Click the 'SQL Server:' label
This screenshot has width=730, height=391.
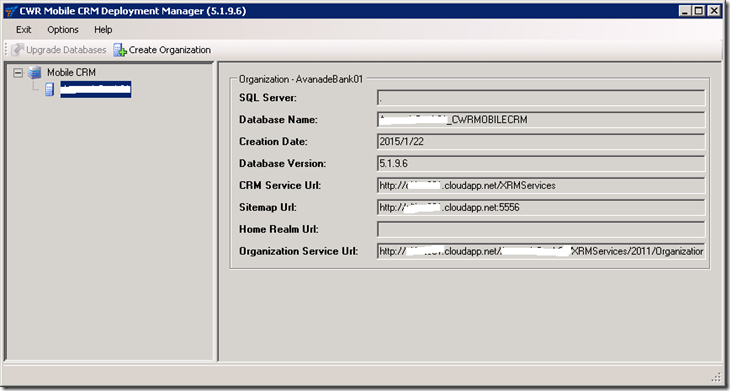(268, 98)
